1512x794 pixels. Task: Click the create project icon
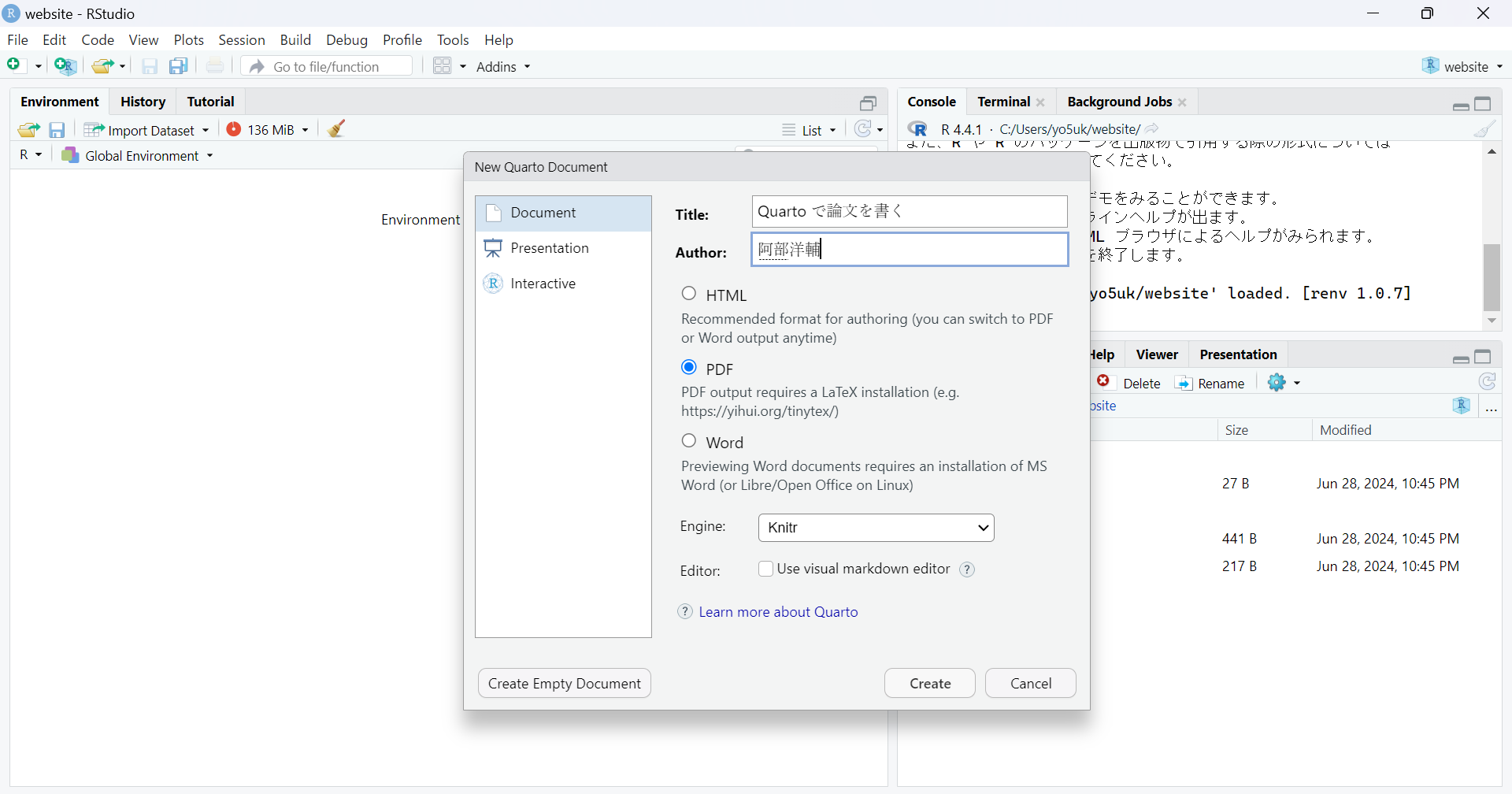tap(65, 66)
